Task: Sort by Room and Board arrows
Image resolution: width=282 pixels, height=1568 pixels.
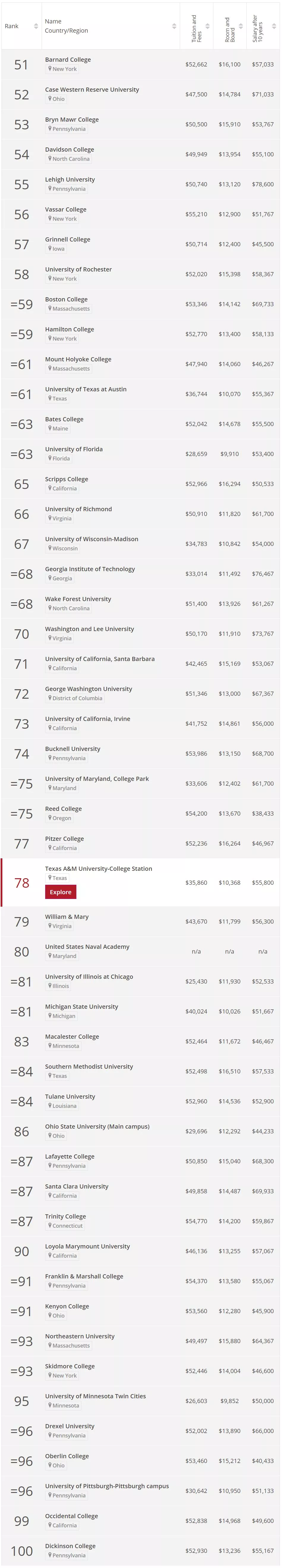Action: [241, 26]
